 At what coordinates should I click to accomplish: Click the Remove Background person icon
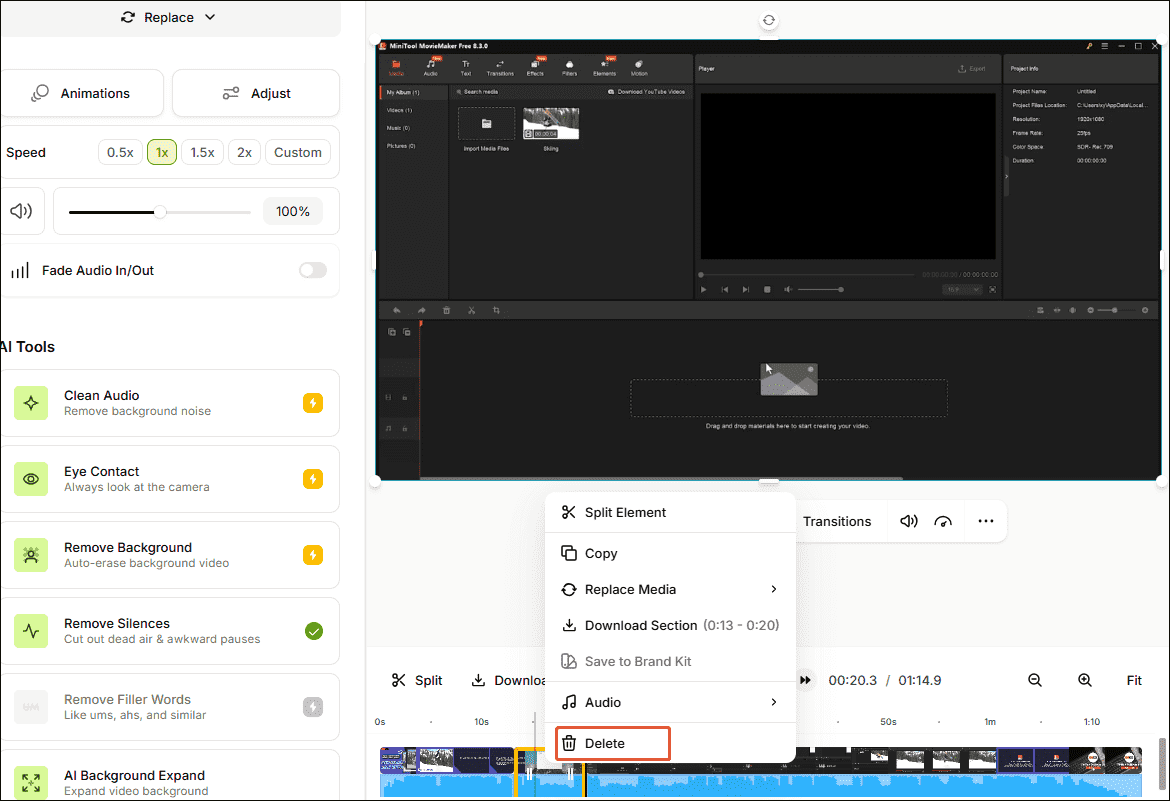coord(31,555)
